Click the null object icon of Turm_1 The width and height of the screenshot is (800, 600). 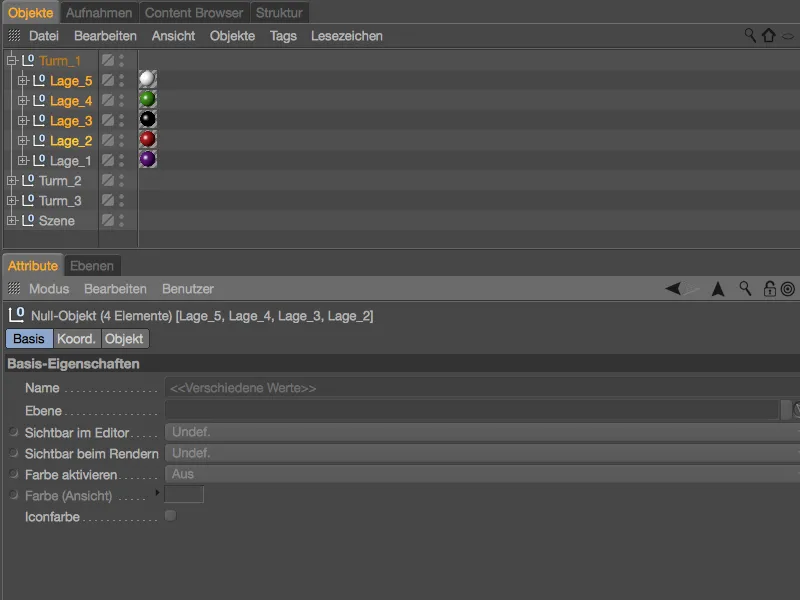click(x=28, y=60)
